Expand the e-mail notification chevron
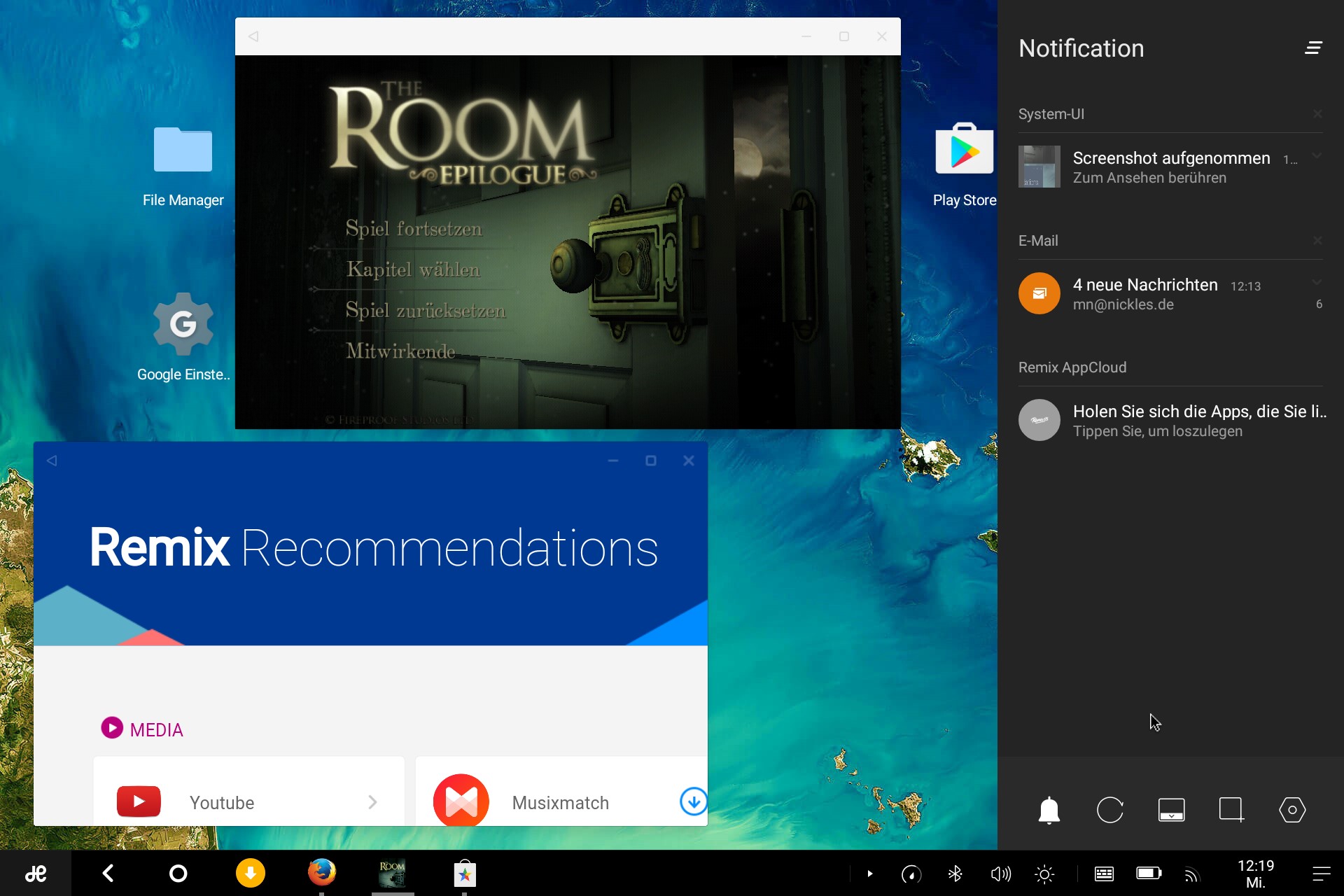Viewport: 1344px width, 896px height. pos(1317,283)
